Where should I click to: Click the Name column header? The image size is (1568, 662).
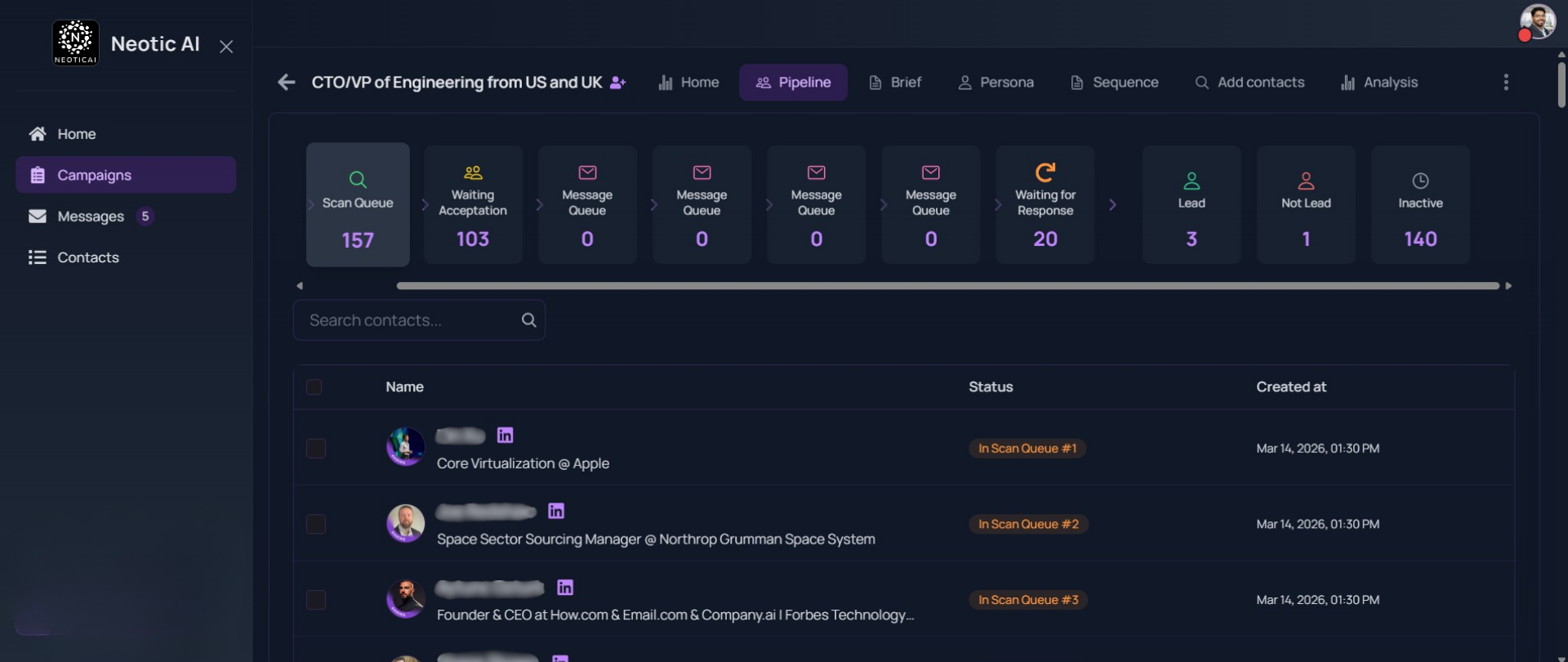pyautogui.click(x=405, y=387)
